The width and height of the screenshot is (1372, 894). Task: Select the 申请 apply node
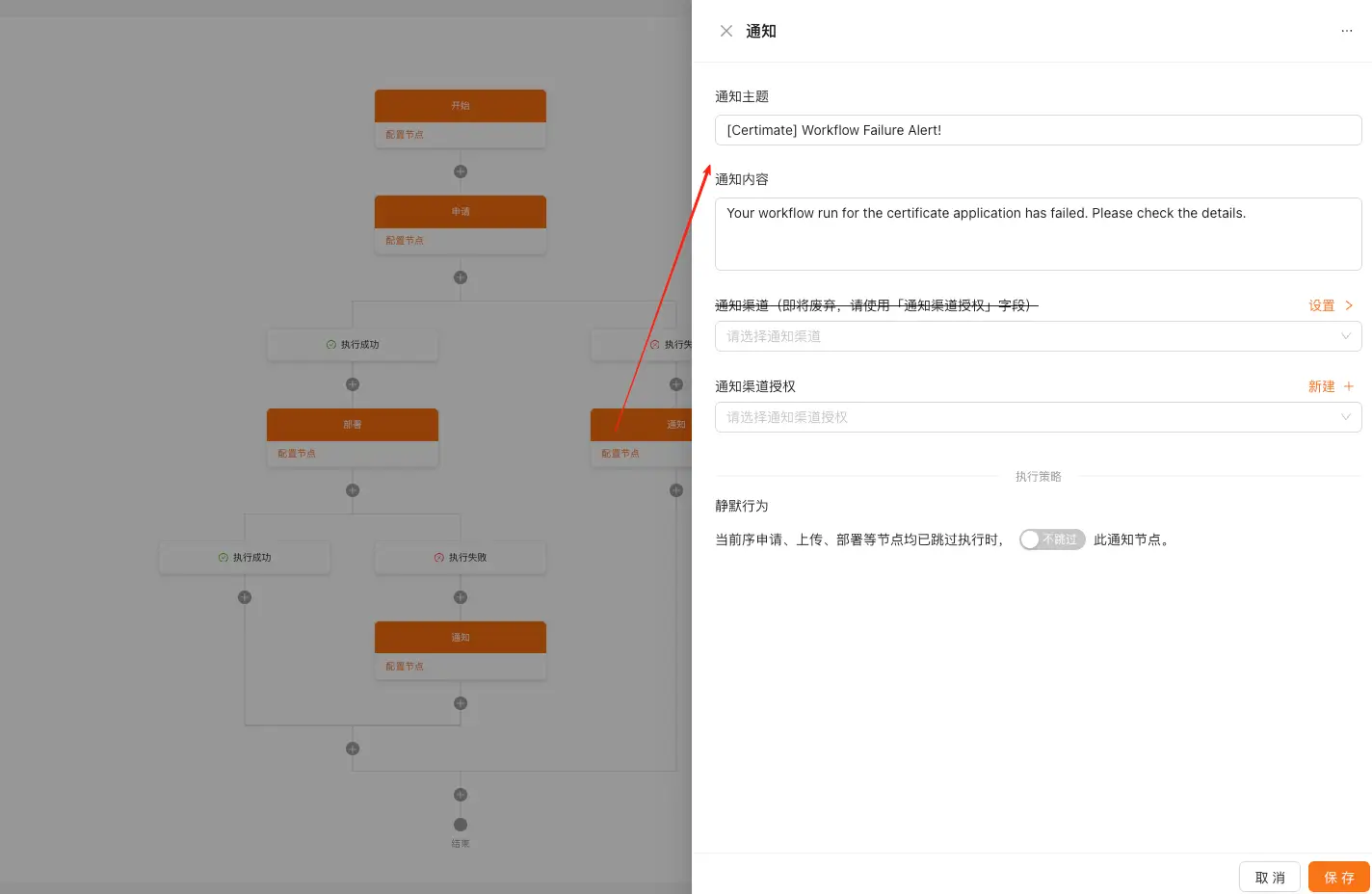(461, 212)
